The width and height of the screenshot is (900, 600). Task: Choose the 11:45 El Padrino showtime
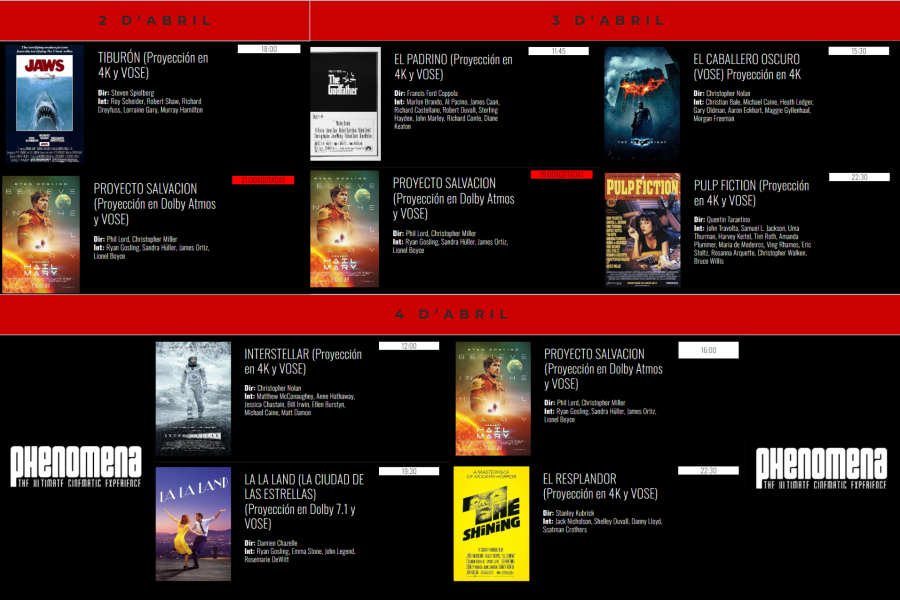(x=558, y=51)
